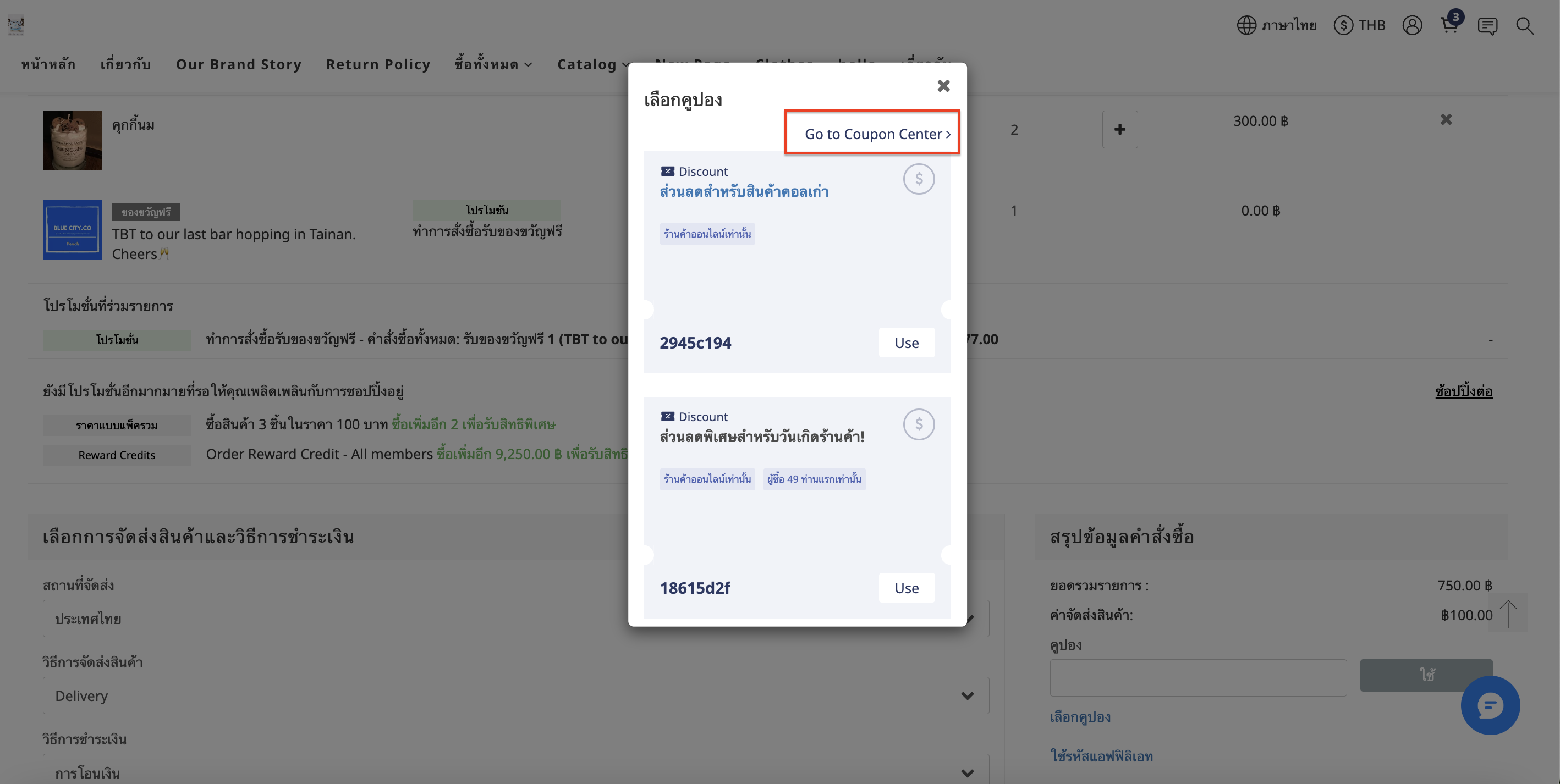The image size is (1560, 784).
Task: Remove คุกกี้นม item from cart
Action: click(x=1446, y=119)
